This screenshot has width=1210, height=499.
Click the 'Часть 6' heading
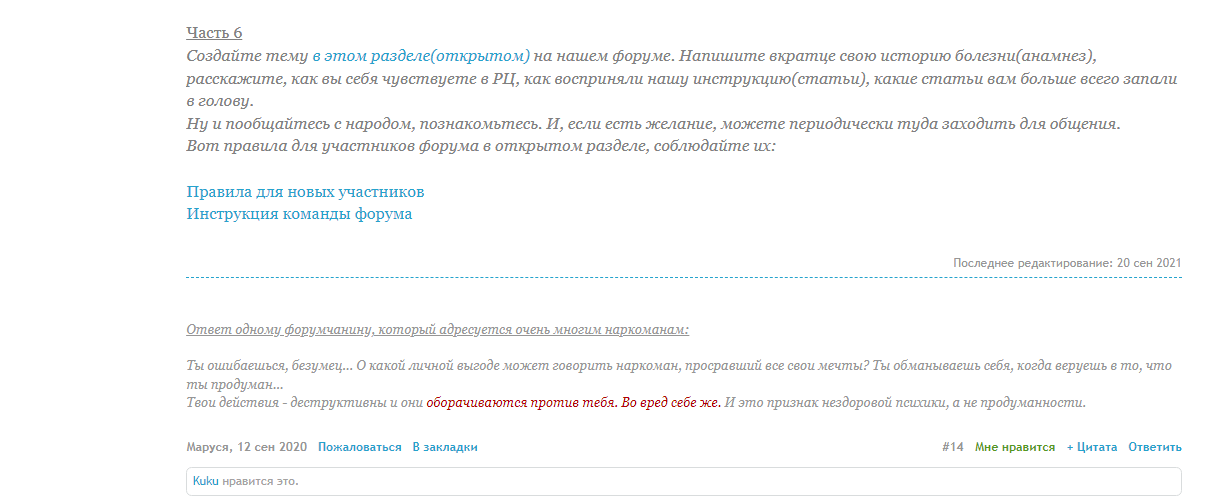[x=214, y=33]
